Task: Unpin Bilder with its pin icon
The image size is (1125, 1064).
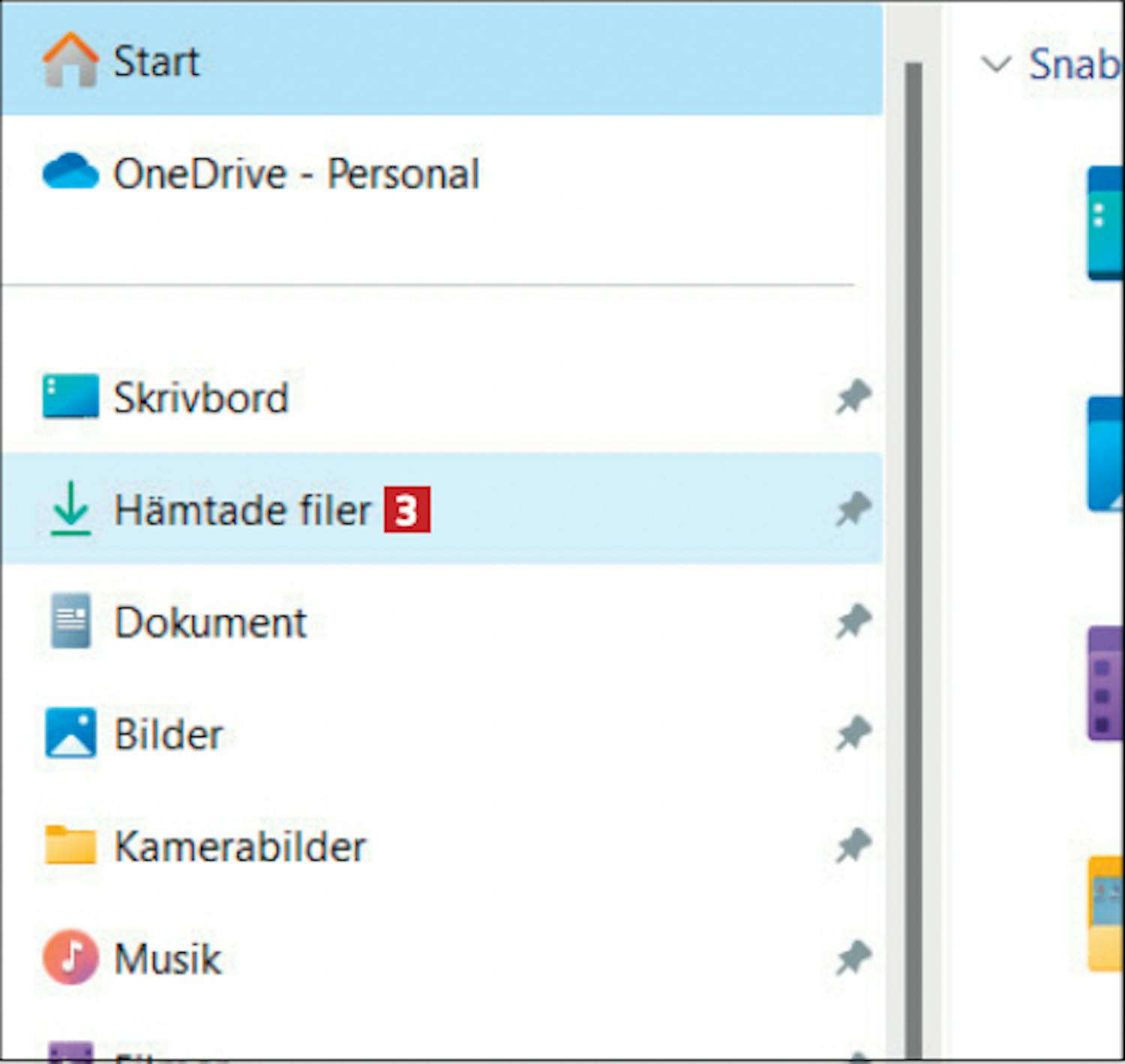Action: pyautogui.click(x=853, y=733)
